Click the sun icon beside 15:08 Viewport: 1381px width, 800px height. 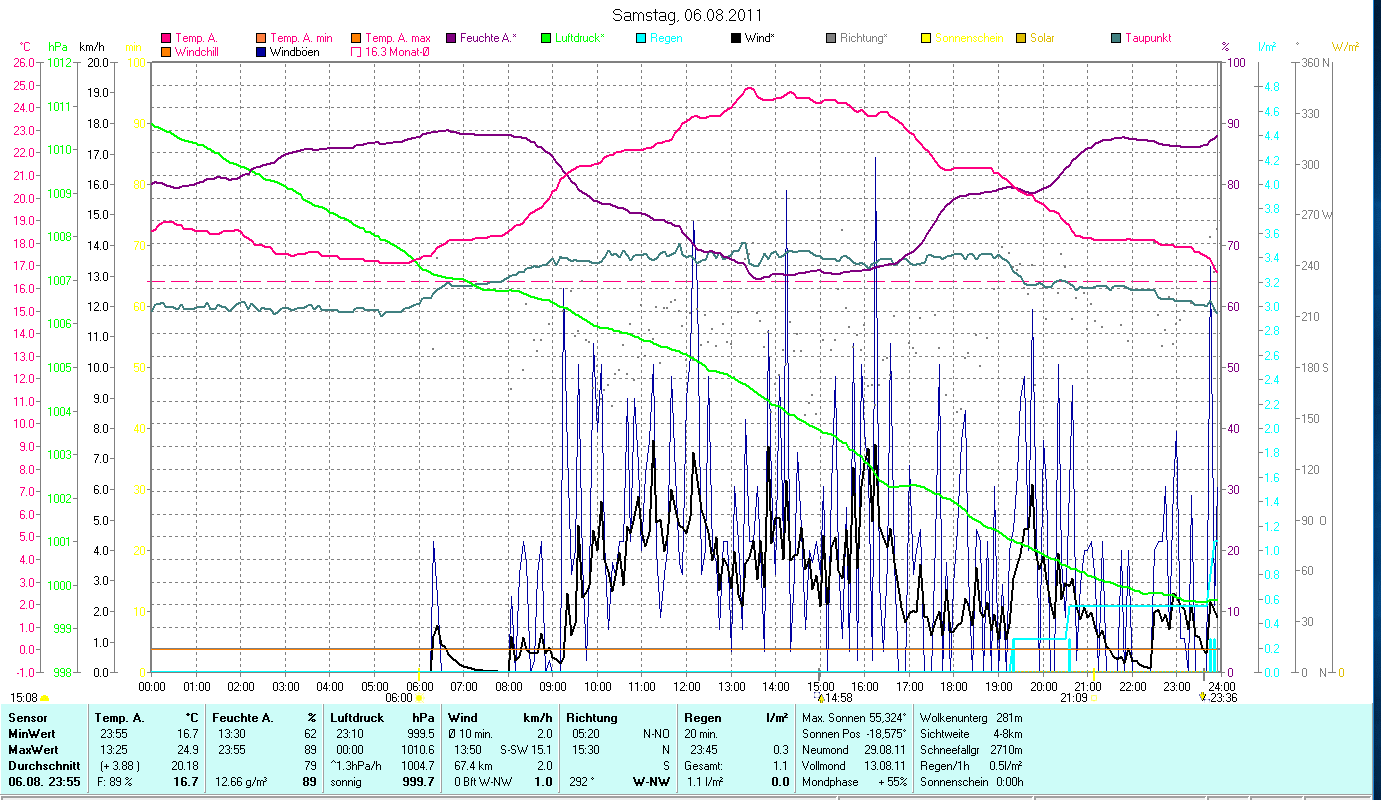pos(44,697)
